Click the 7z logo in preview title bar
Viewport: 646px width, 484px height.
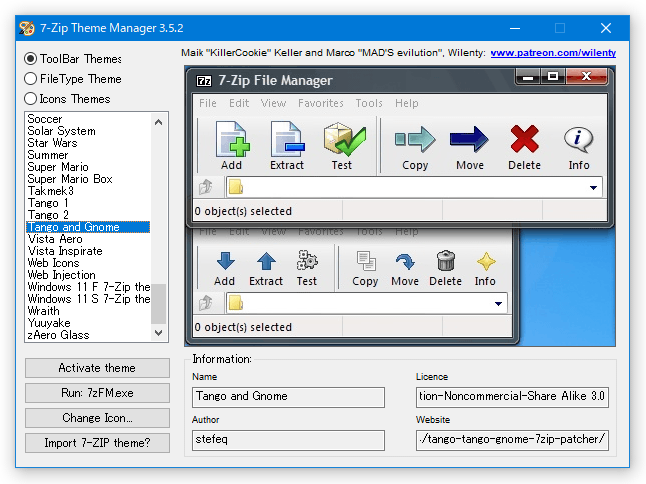coord(204,81)
